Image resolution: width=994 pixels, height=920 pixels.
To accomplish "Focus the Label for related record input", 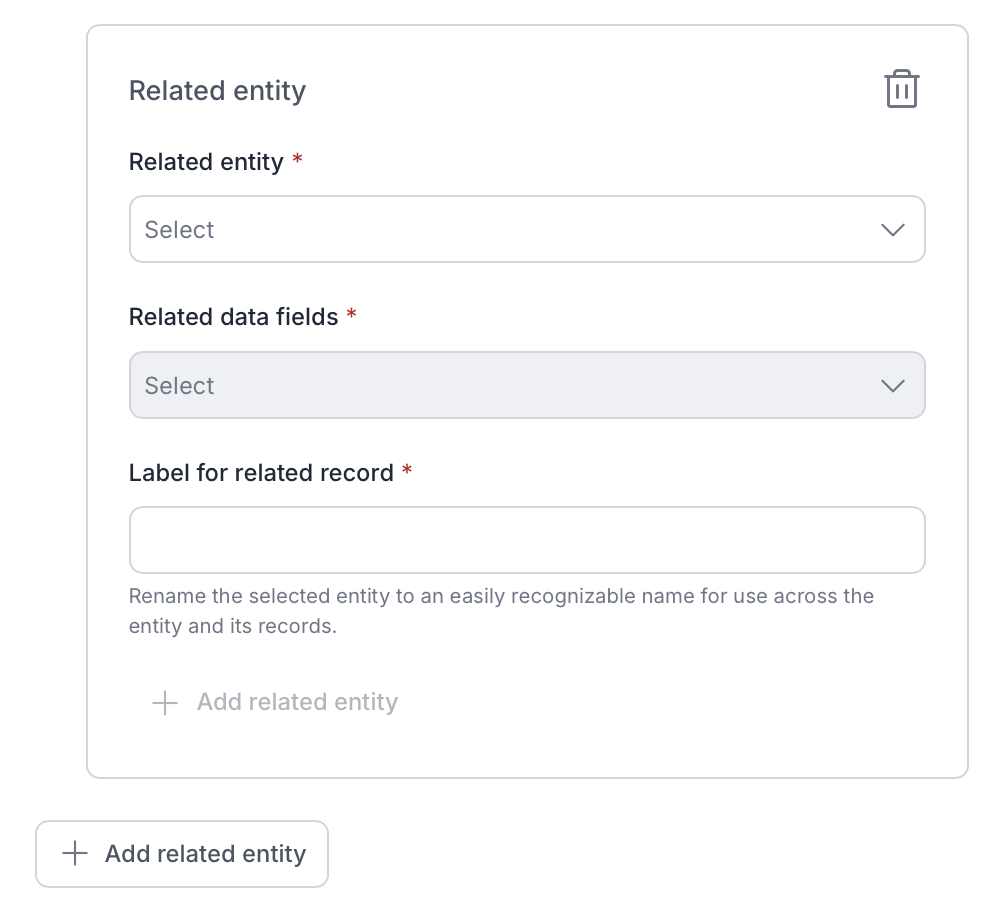I will (527, 540).
